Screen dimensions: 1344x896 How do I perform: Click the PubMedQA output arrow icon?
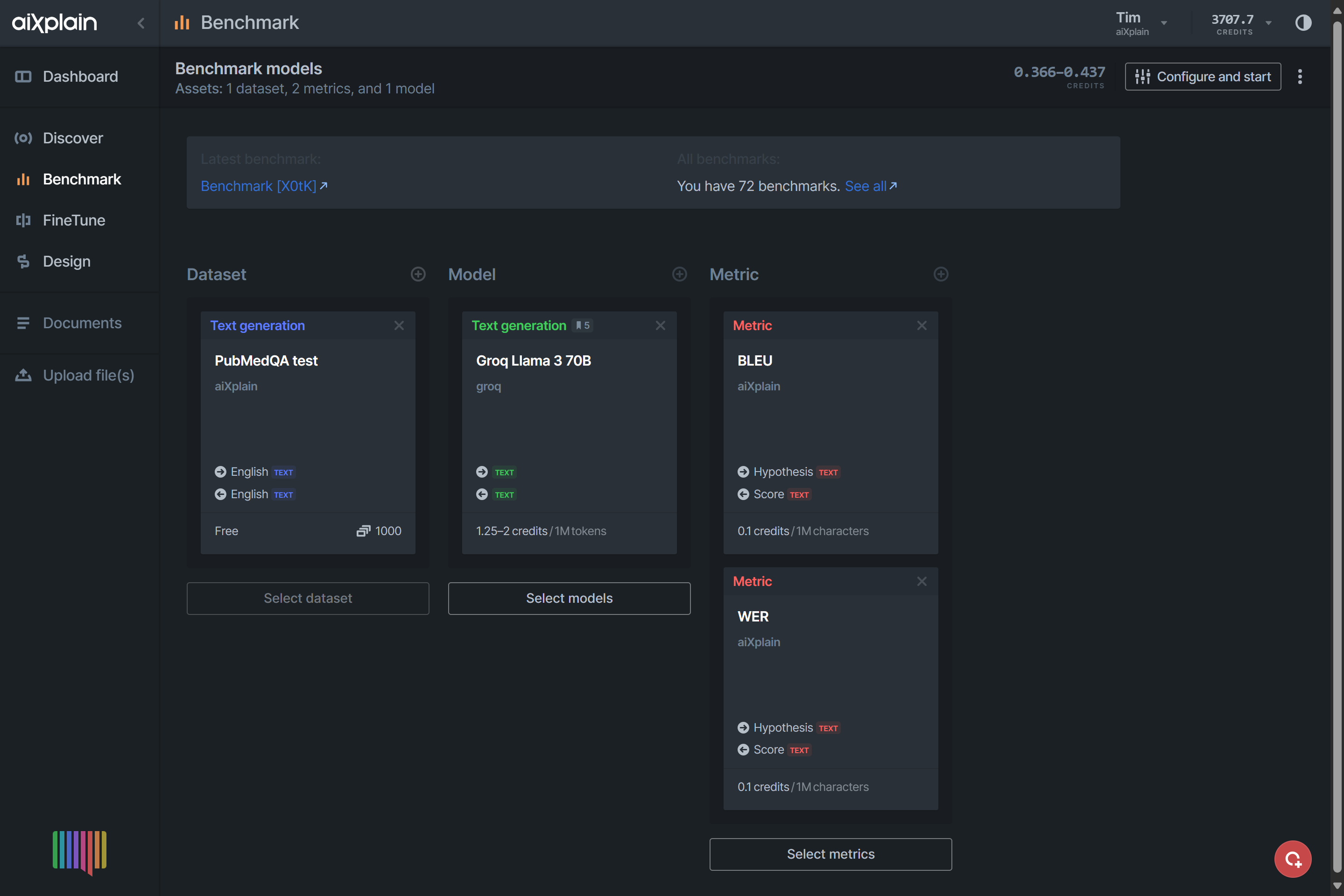(x=220, y=494)
